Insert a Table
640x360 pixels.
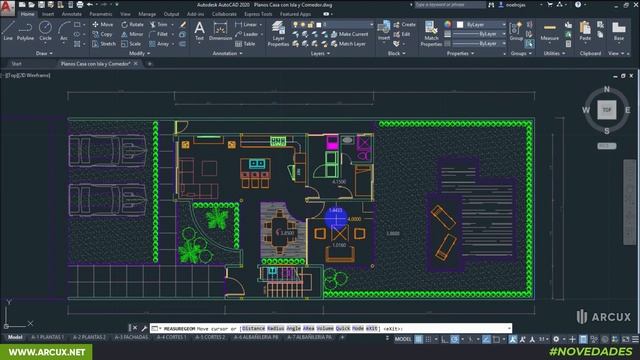(245, 44)
